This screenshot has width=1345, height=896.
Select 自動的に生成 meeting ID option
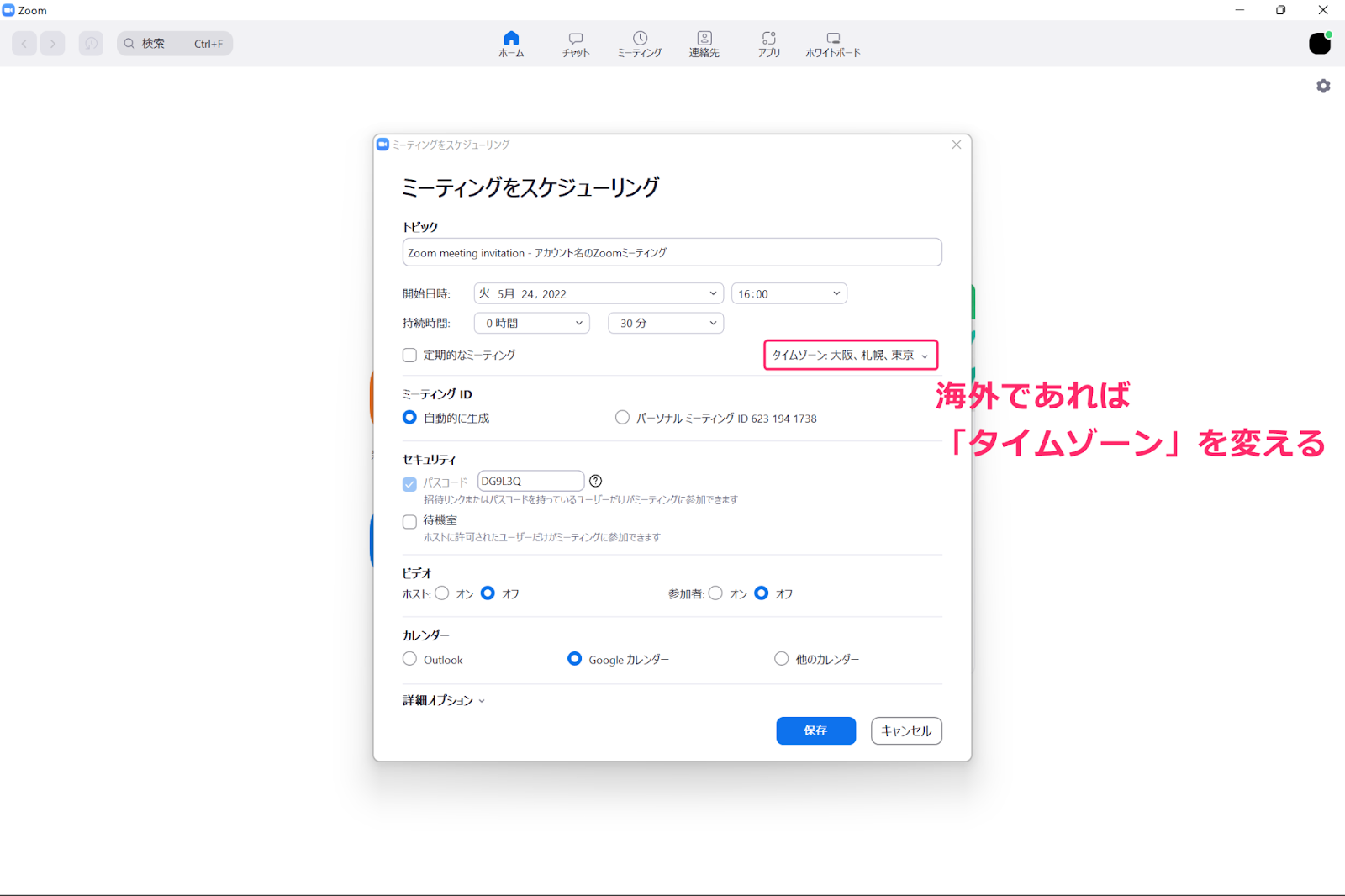(x=409, y=418)
